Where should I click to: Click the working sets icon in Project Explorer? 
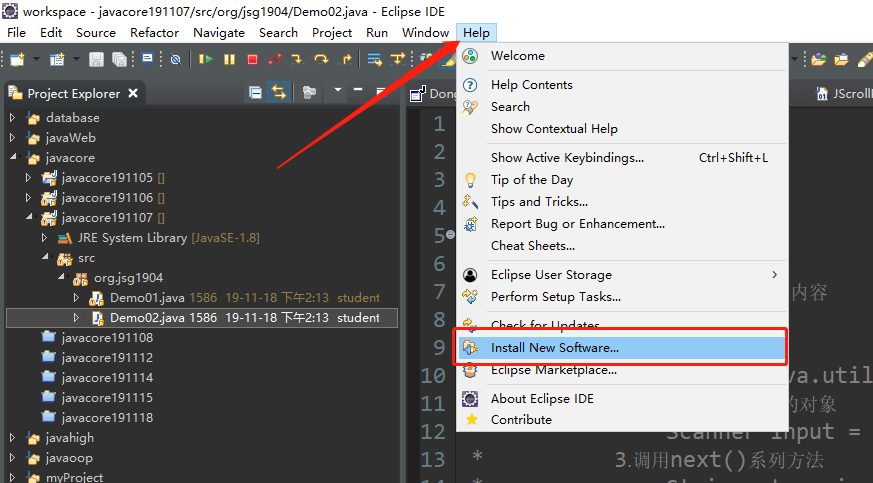[x=309, y=92]
